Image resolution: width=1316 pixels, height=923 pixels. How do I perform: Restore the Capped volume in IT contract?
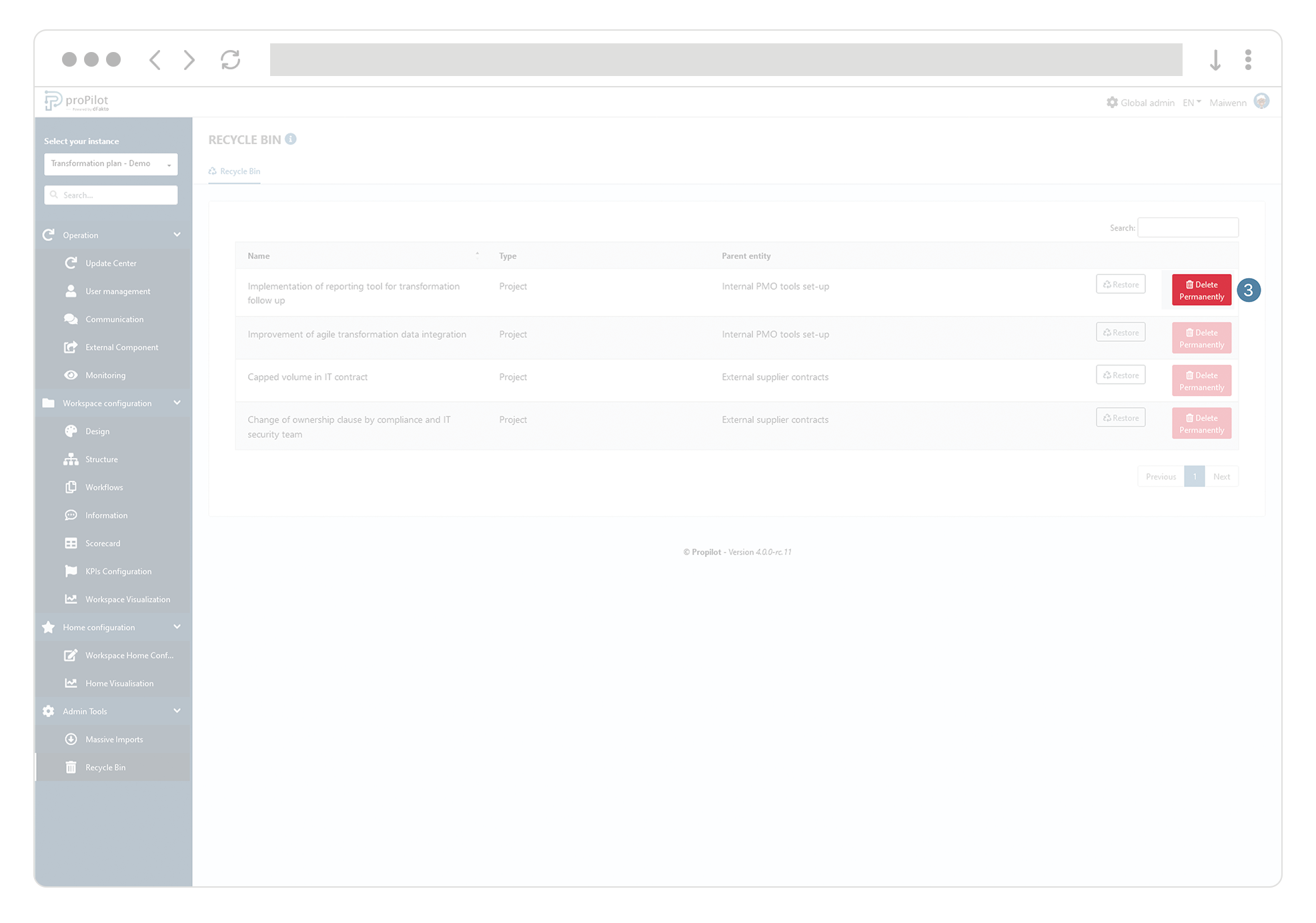tap(1121, 375)
